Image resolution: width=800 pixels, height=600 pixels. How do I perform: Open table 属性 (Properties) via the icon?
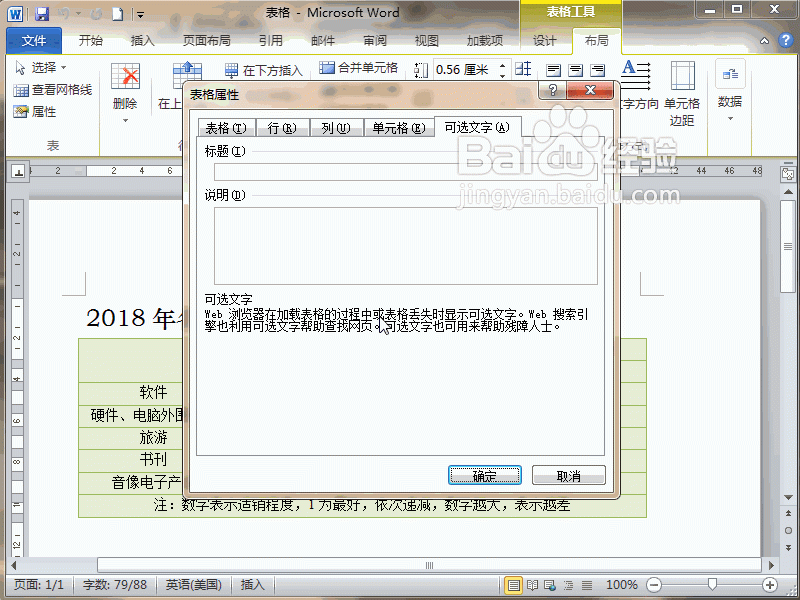(x=20, y=111)
